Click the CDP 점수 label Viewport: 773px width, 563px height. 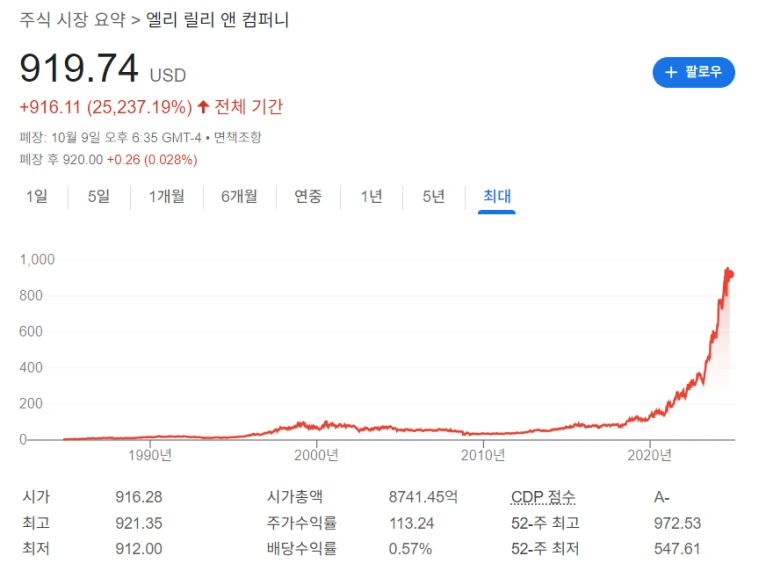(543, 497)
